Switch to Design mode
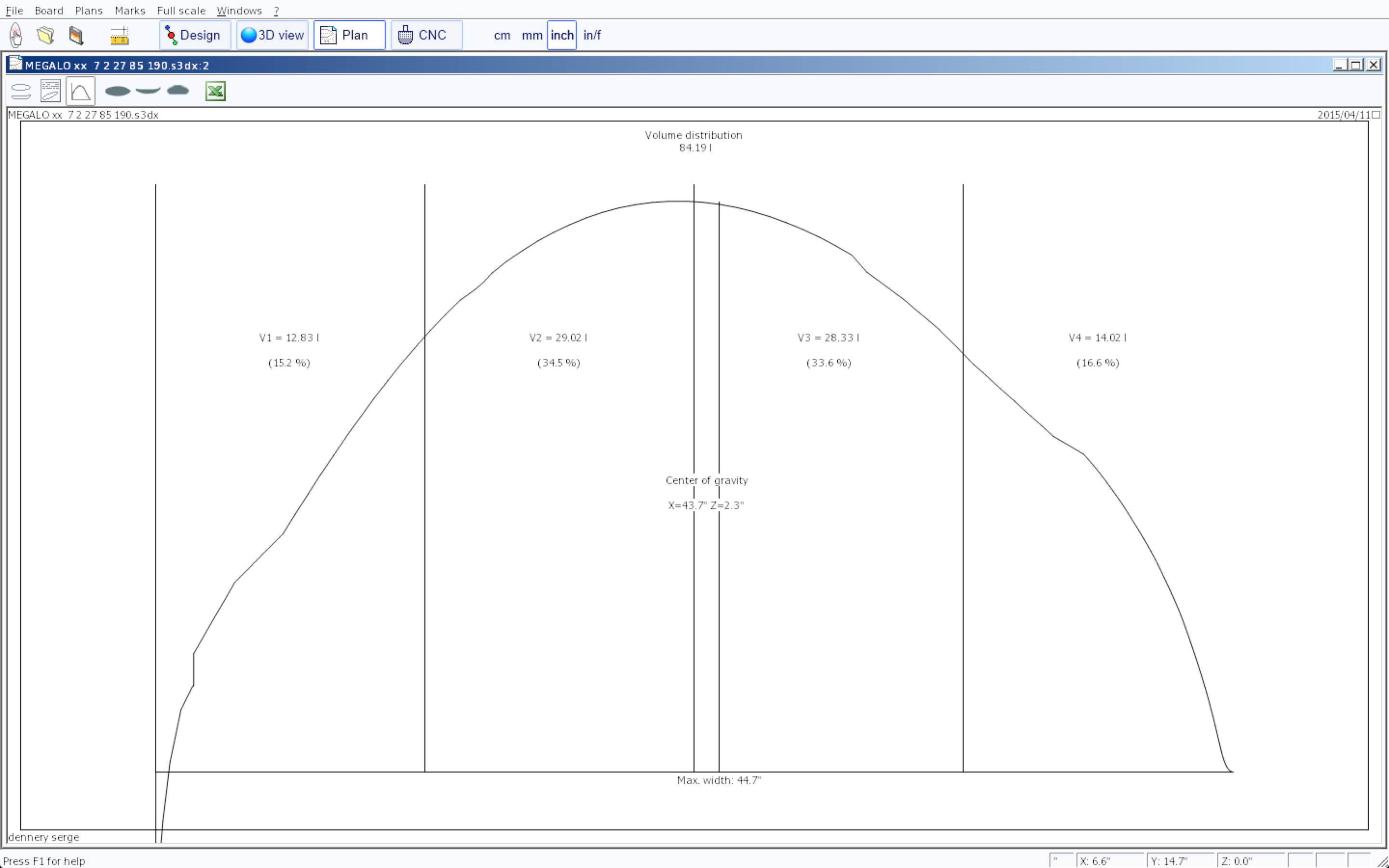 [x=194, y=35]
